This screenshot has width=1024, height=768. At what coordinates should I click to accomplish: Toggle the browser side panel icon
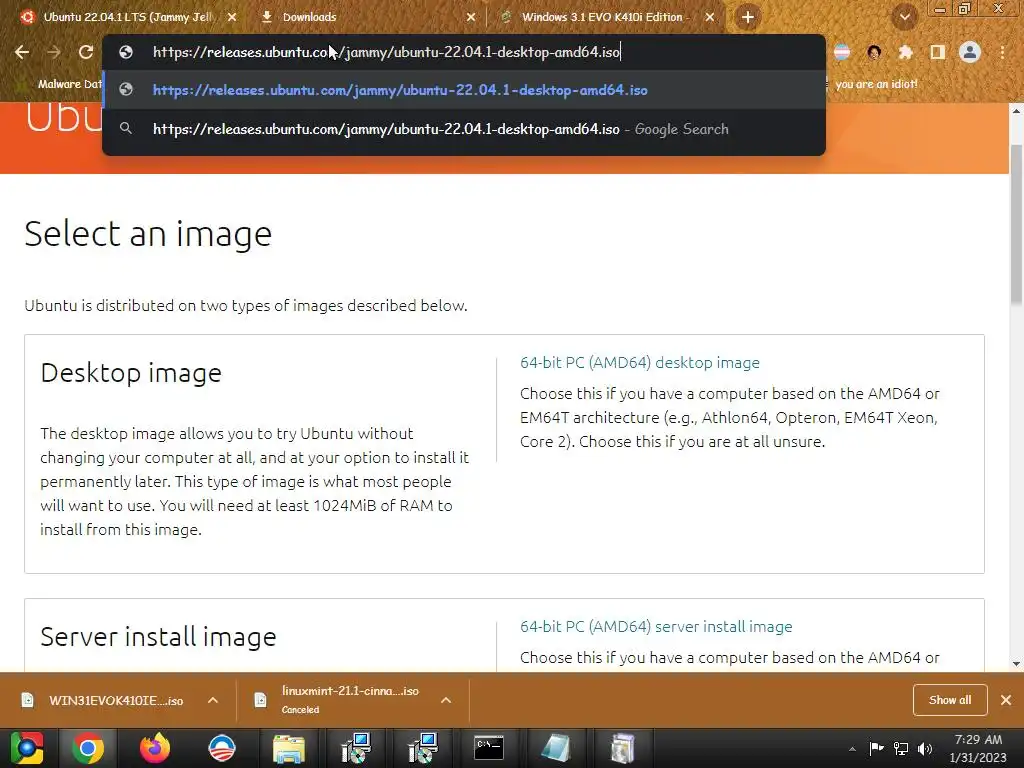tap(938, 52)
